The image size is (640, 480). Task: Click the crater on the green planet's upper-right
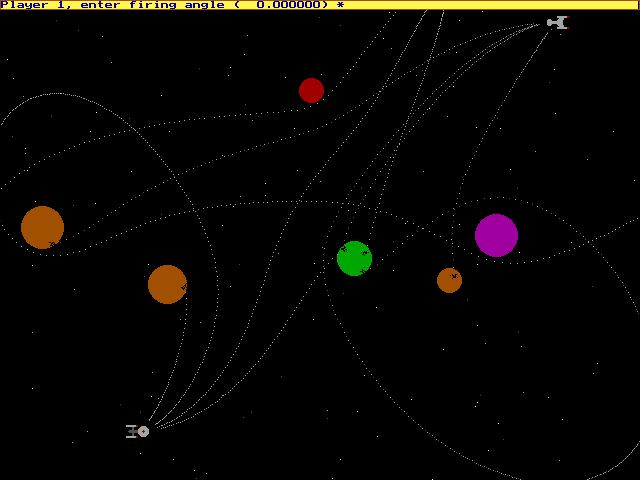(x=365, y=251)
